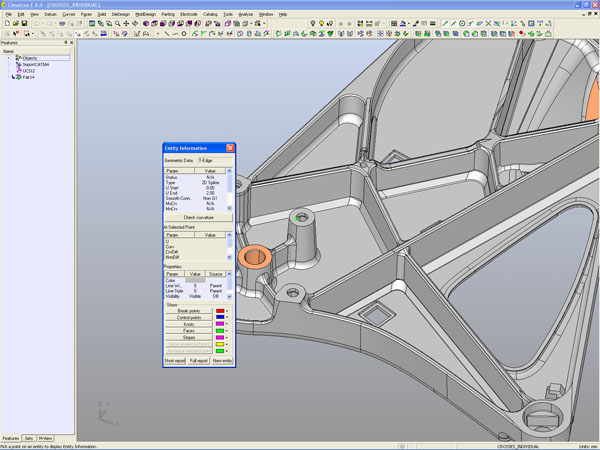Click the New file icon
Viewport: 600px width, 450px height.
[x=6, y=24]
